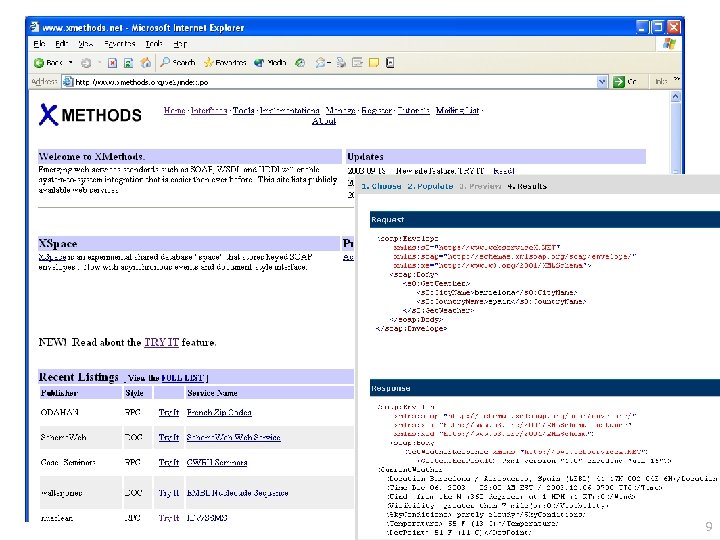Click the Request section header bar
Image resolution: width=720 pixels, height=540 pixels.
pyautogui.click(x=545, y=219)
